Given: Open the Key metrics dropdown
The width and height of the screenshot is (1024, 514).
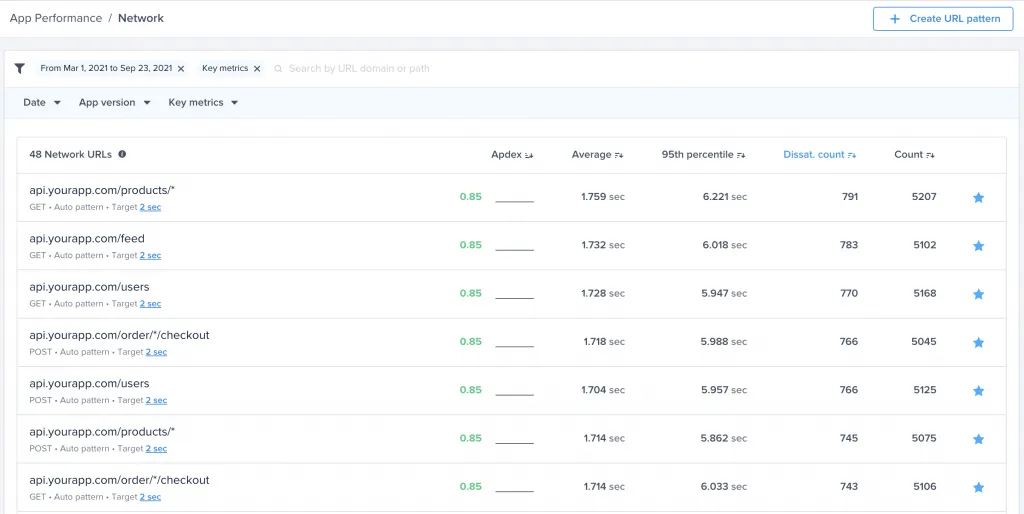Looking at the screenshot, I should (x=203, y=103).
